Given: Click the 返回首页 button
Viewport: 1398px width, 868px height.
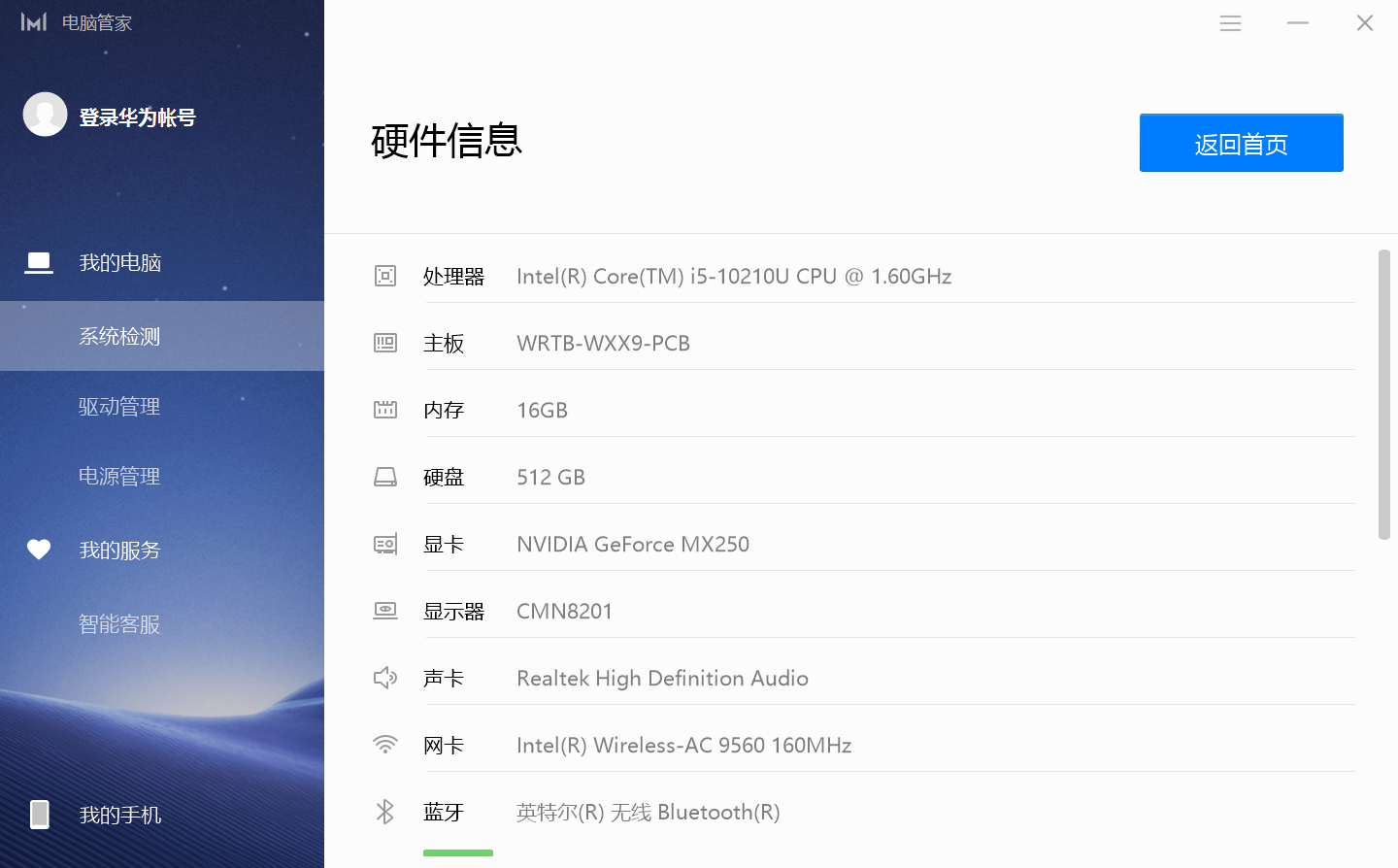Looking at the screenshot, I should (x=1241, y=143).
